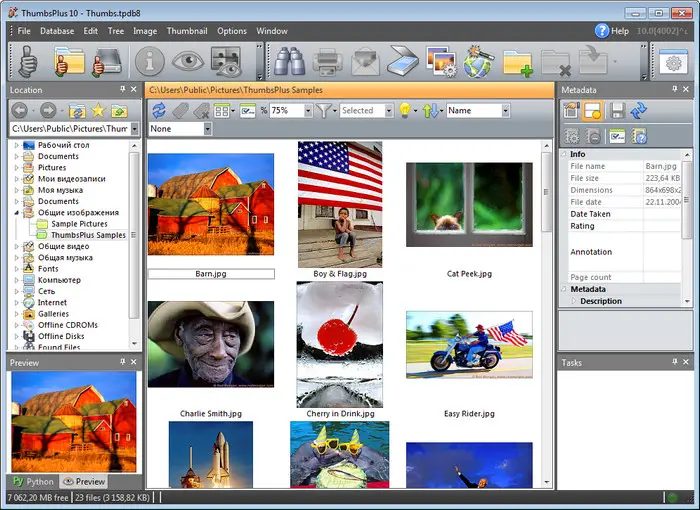The width and height of the screenshot is (700, 510).
Task: Close the Location panel
Action: point(133,89)
